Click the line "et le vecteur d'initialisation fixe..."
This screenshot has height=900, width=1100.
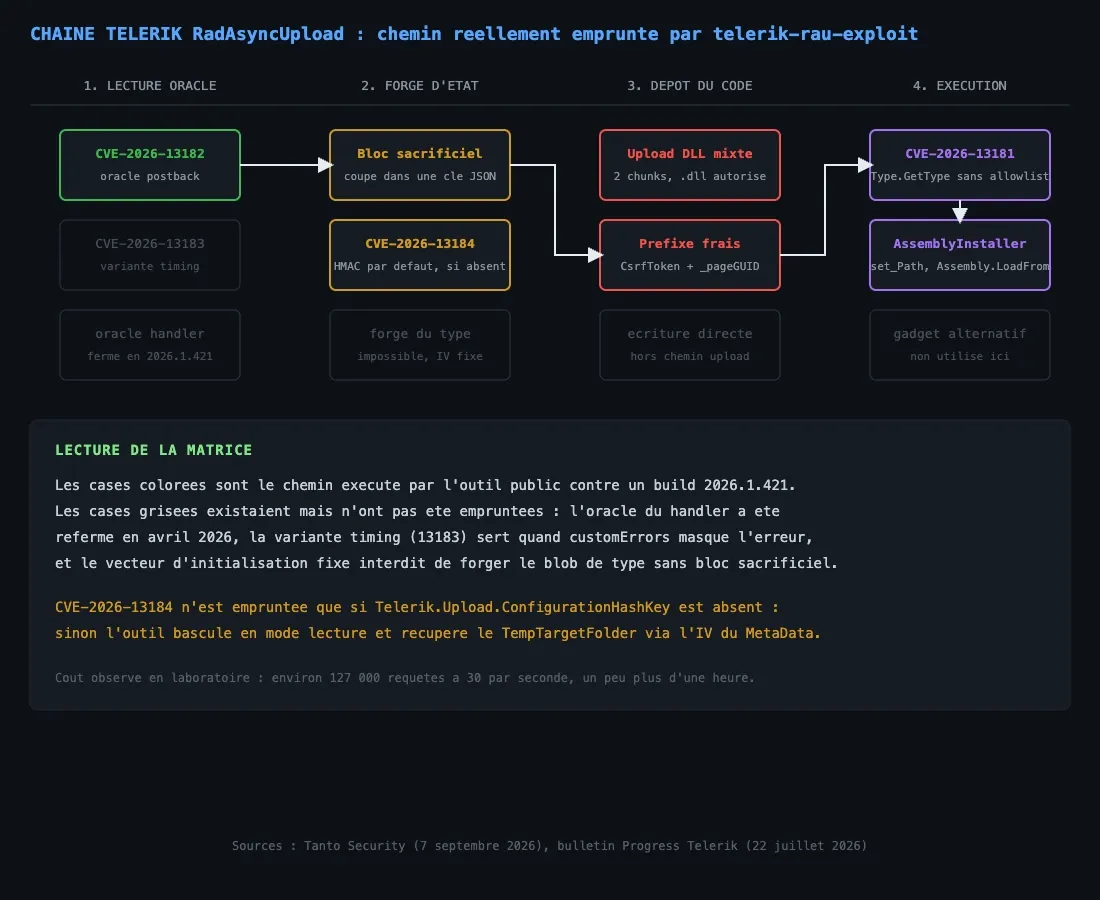point(446,563)
